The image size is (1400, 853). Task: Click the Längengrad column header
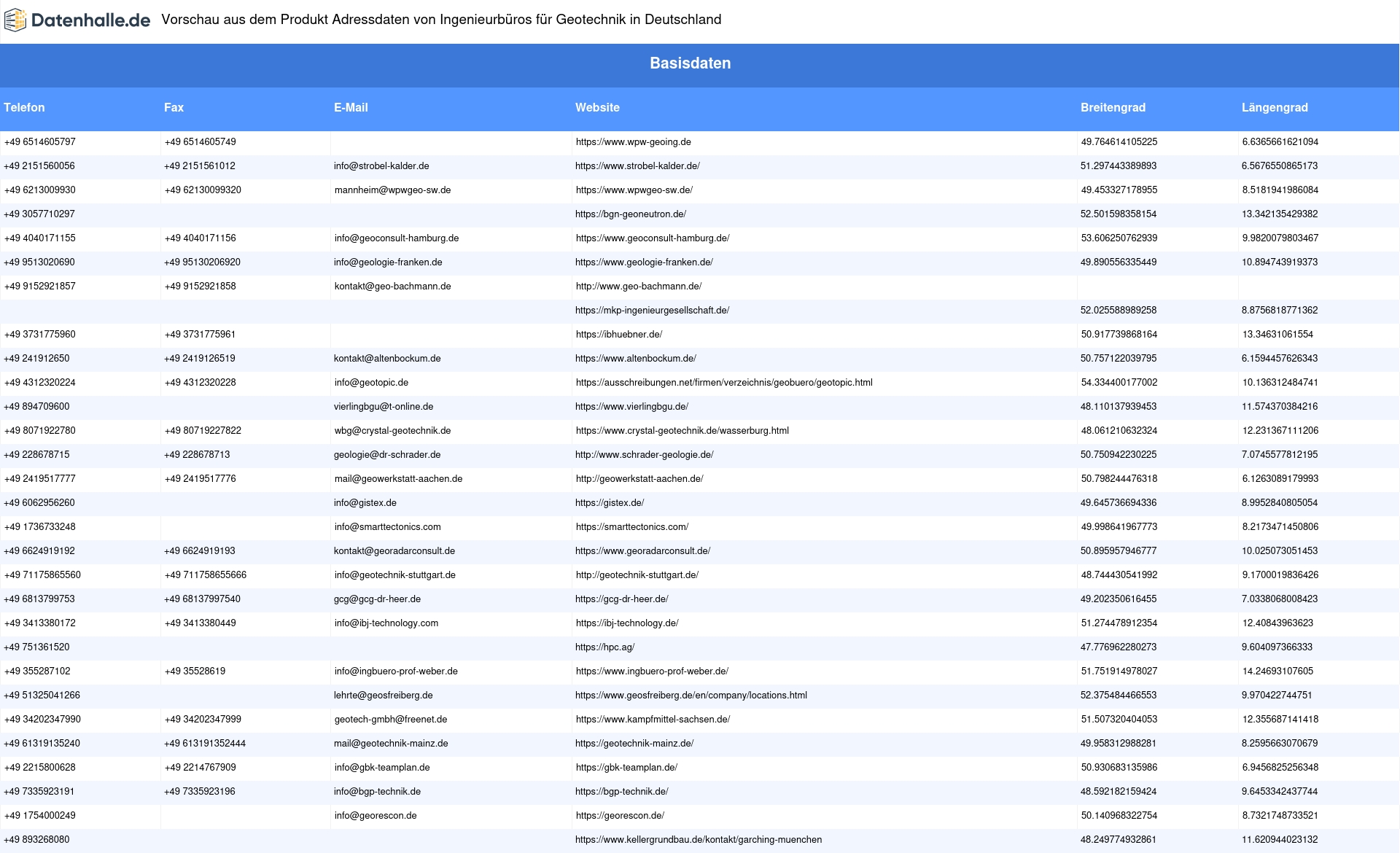(1275, 108)
